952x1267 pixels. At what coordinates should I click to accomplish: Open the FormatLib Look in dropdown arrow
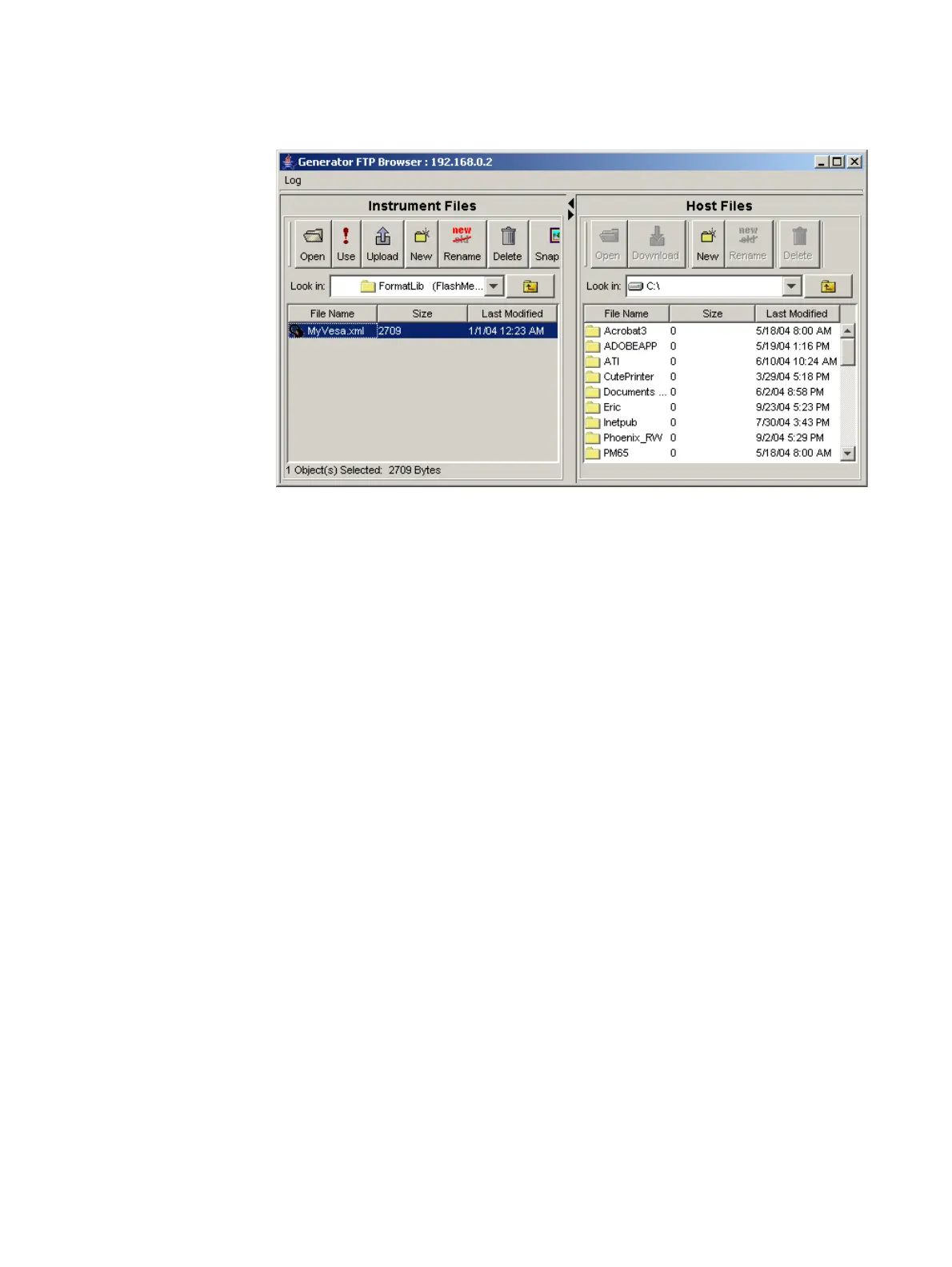click(x=494, y=286)
